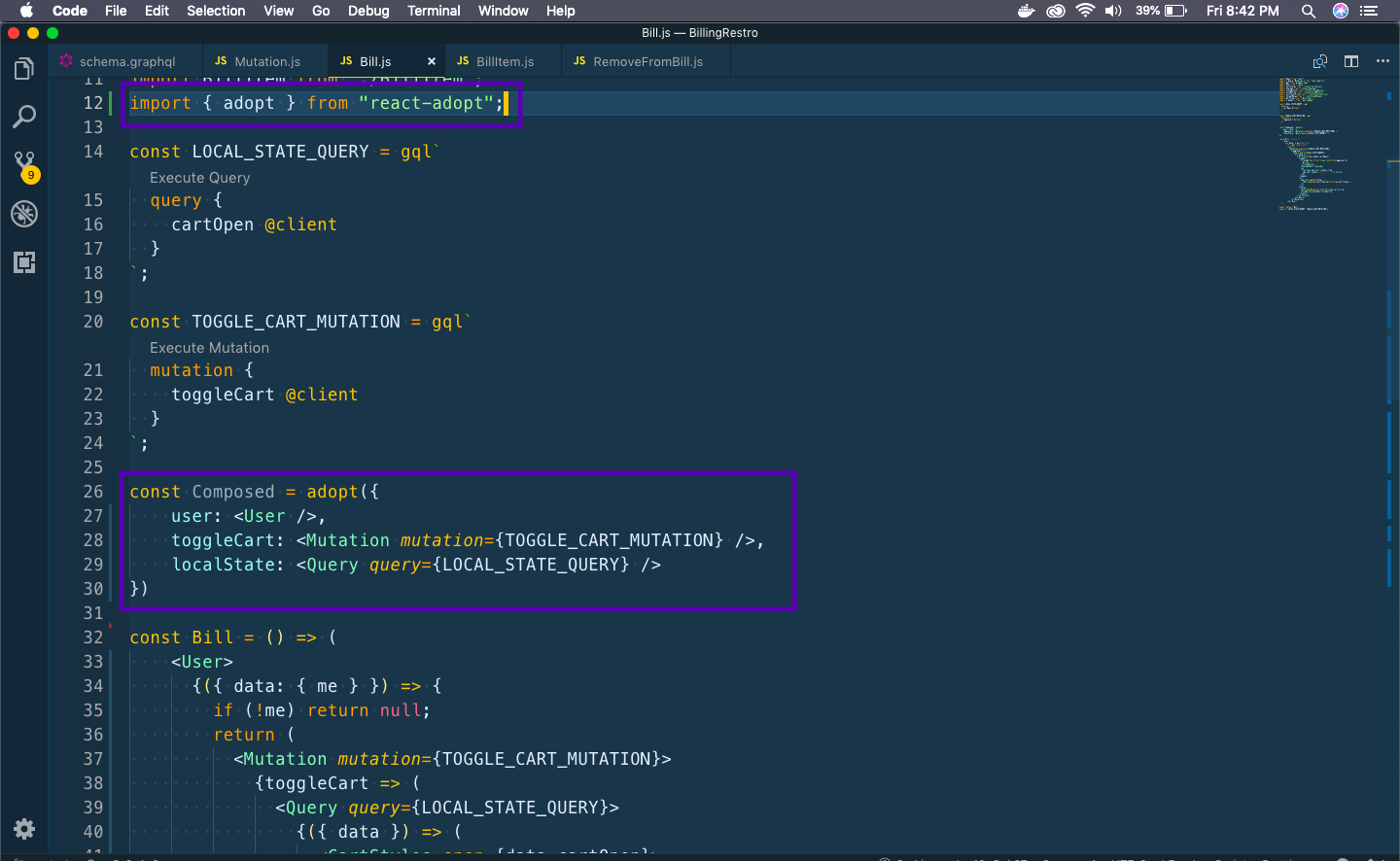1400x861 pixels.
Task: Open the Creative Cloud menu bar icon
Action: [x=1056, y=11]
